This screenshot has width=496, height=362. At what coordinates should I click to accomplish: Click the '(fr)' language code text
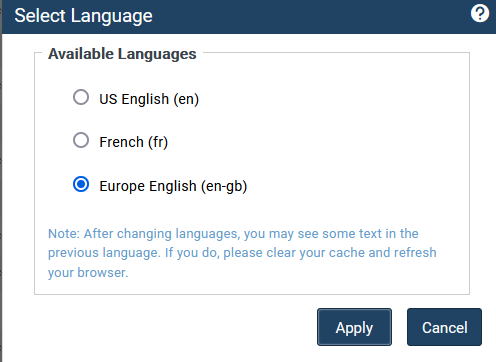click(158, 142)
